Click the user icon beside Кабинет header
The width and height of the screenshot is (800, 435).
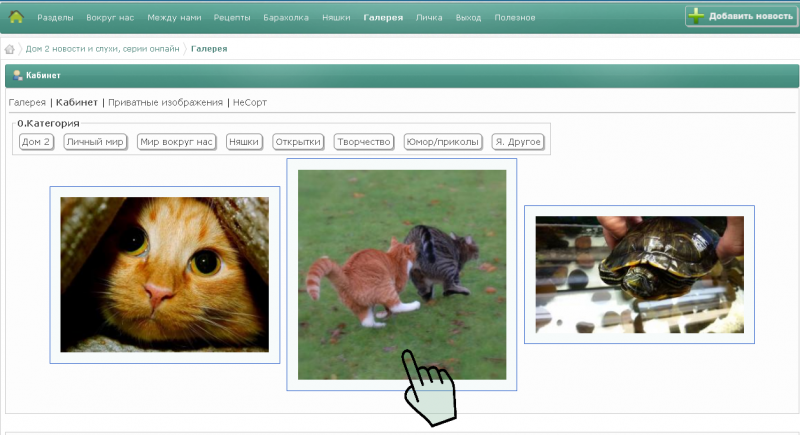pos(17,75)
